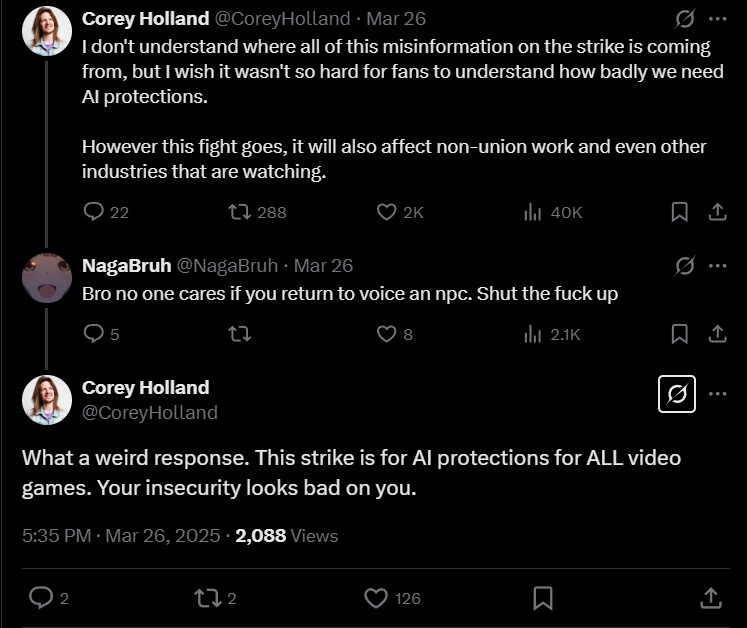
Task: Open more options menu on NagaBruh's reply
Action: (x=717, y=266)
